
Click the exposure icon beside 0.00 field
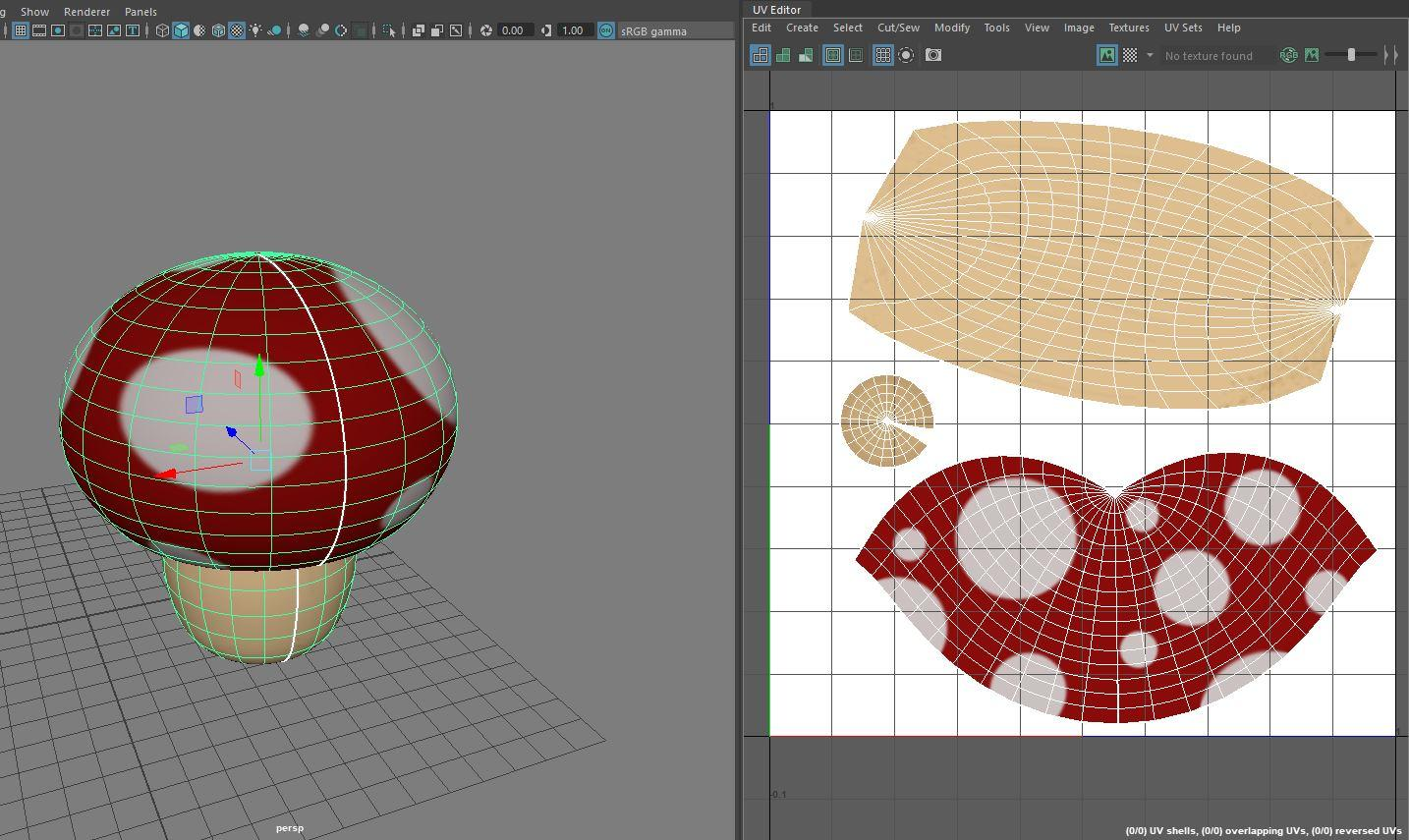[485, 30]
